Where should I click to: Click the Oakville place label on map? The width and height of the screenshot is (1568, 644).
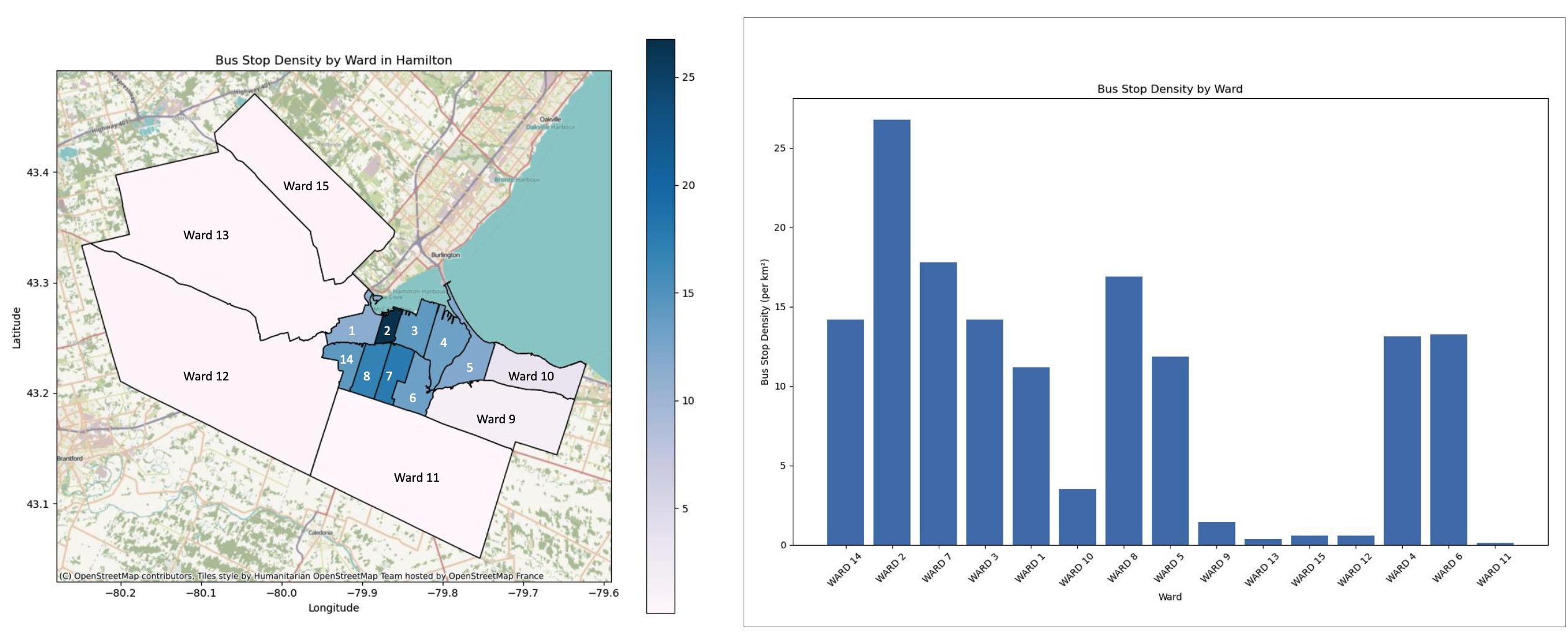pyautogui.click(x=550, y=119)
